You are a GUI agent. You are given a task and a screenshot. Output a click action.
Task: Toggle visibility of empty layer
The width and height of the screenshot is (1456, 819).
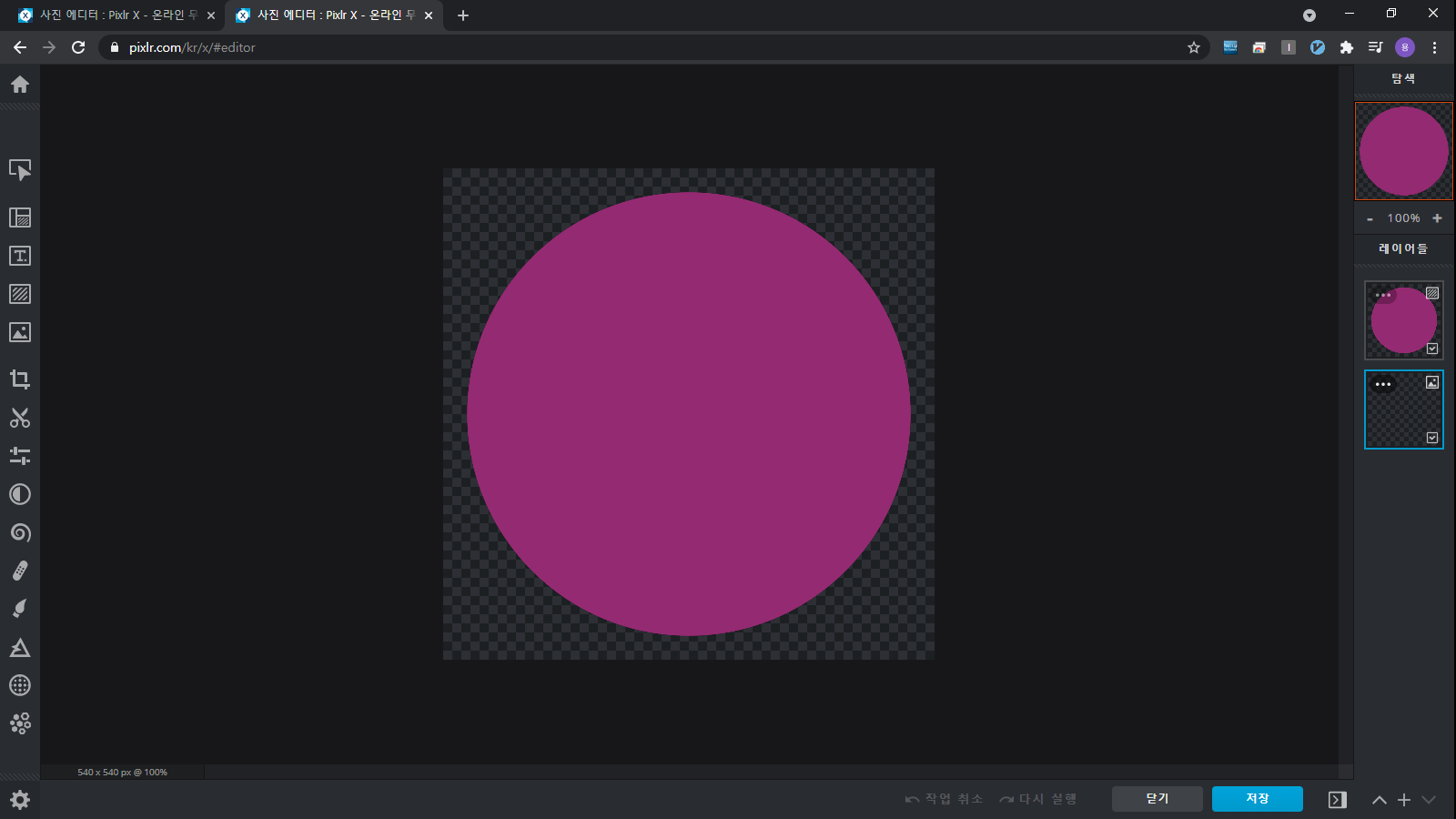coord(1432,438)
